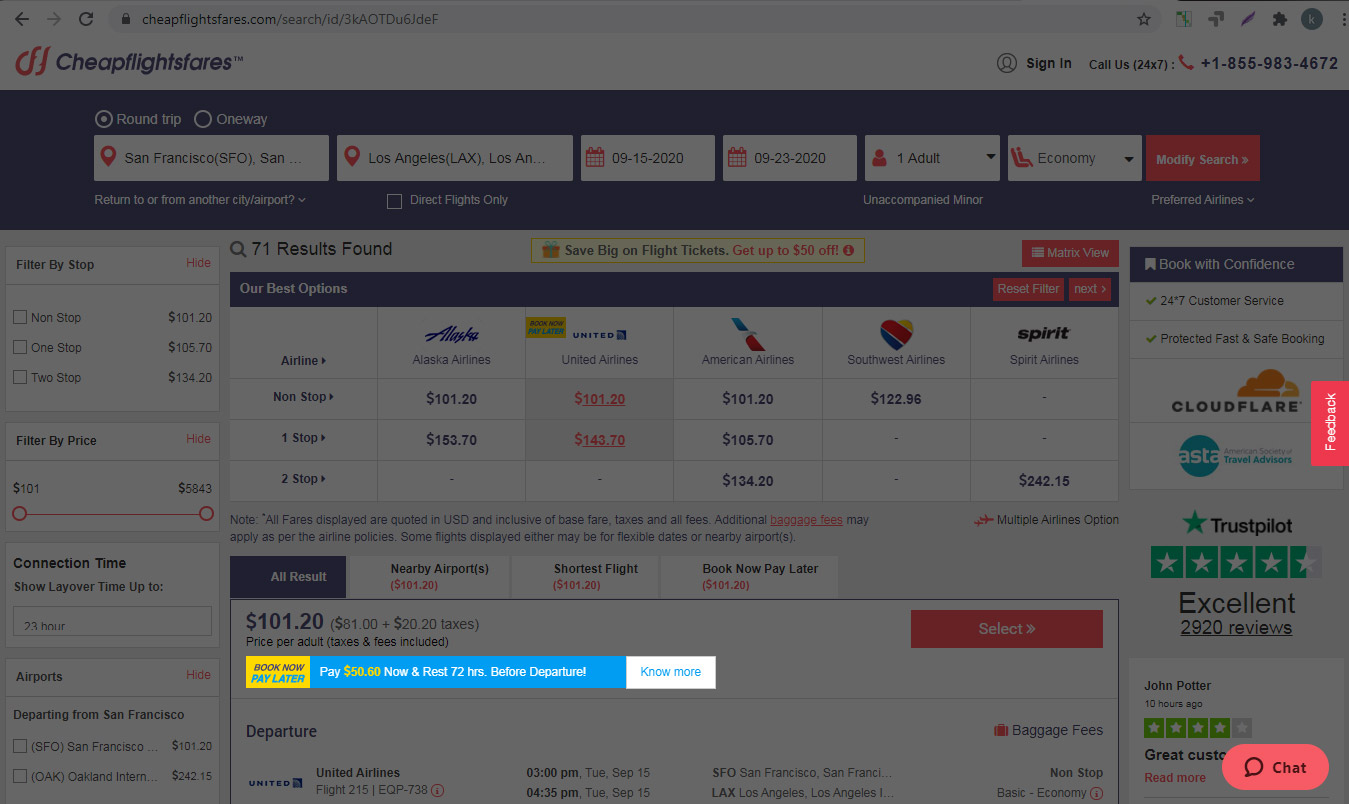Go back with the browser back arrow
Screen dimensions: 1349x804
click(22, 19)
